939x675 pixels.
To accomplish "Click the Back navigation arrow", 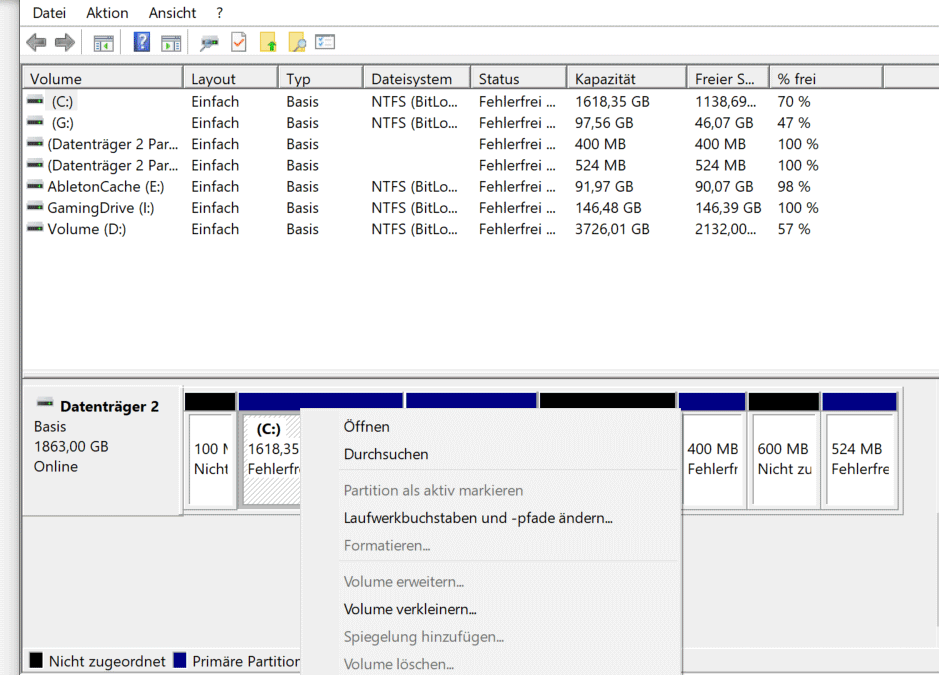I will tap(35, 41).
